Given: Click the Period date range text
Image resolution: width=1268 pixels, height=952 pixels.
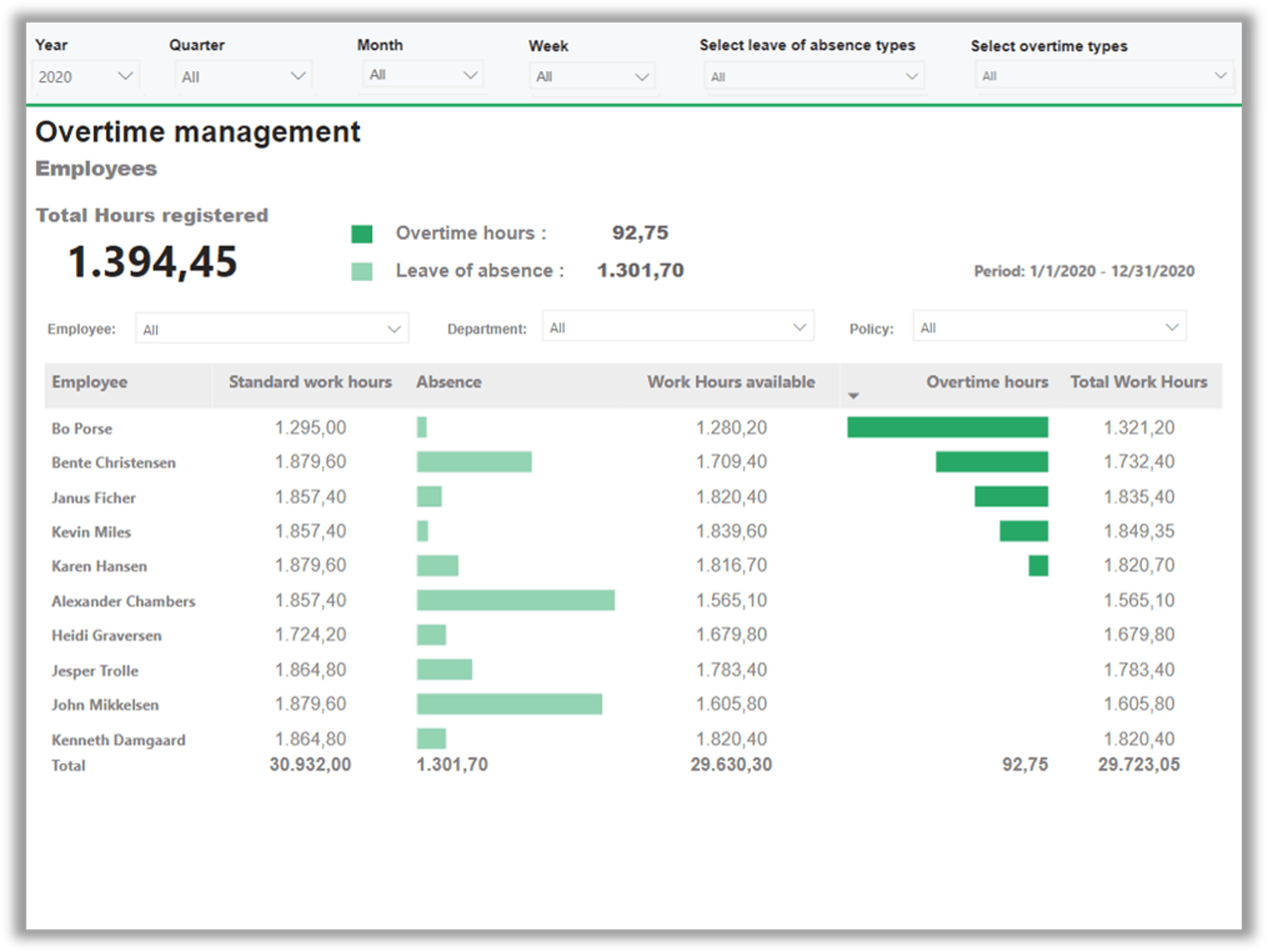Looking at the screenshot, I should pyautogui.click(x=1083, y=271).
